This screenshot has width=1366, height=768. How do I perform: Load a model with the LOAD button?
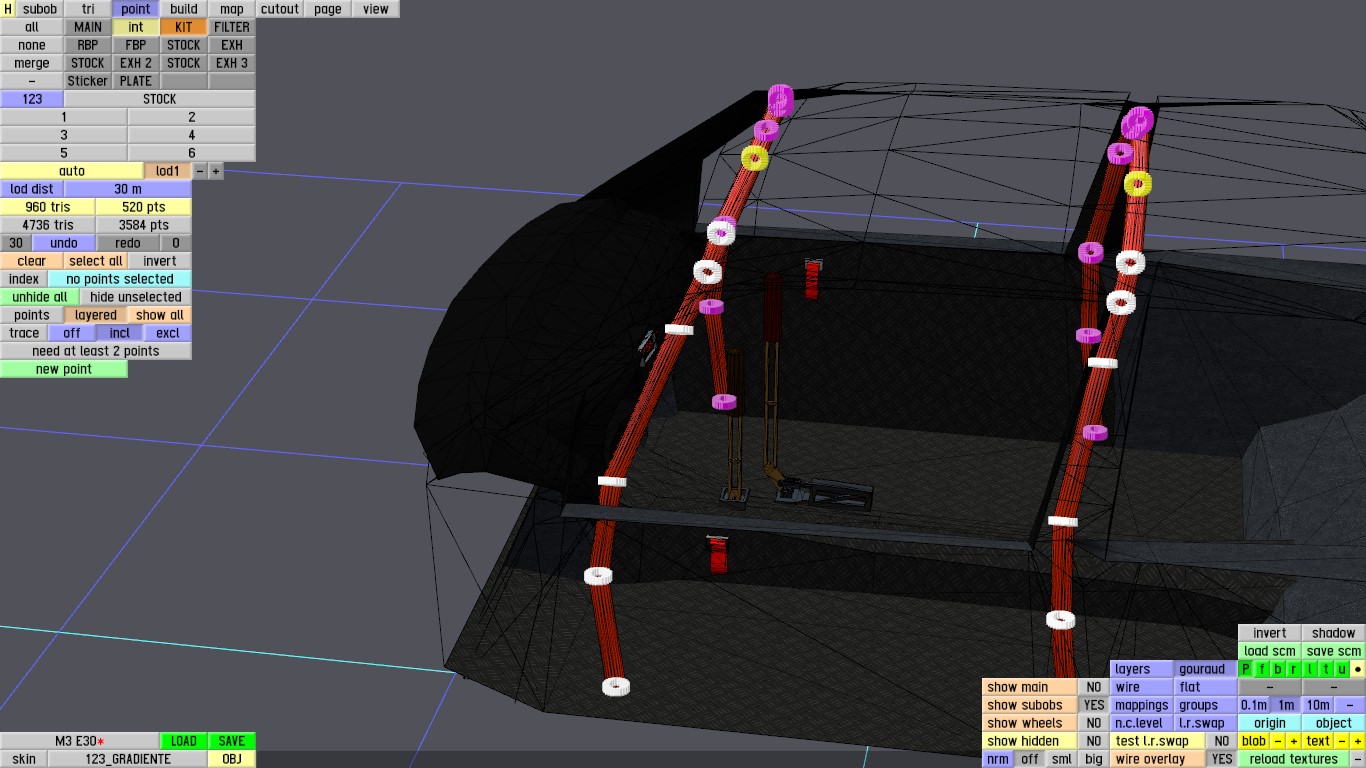(184, 741)
